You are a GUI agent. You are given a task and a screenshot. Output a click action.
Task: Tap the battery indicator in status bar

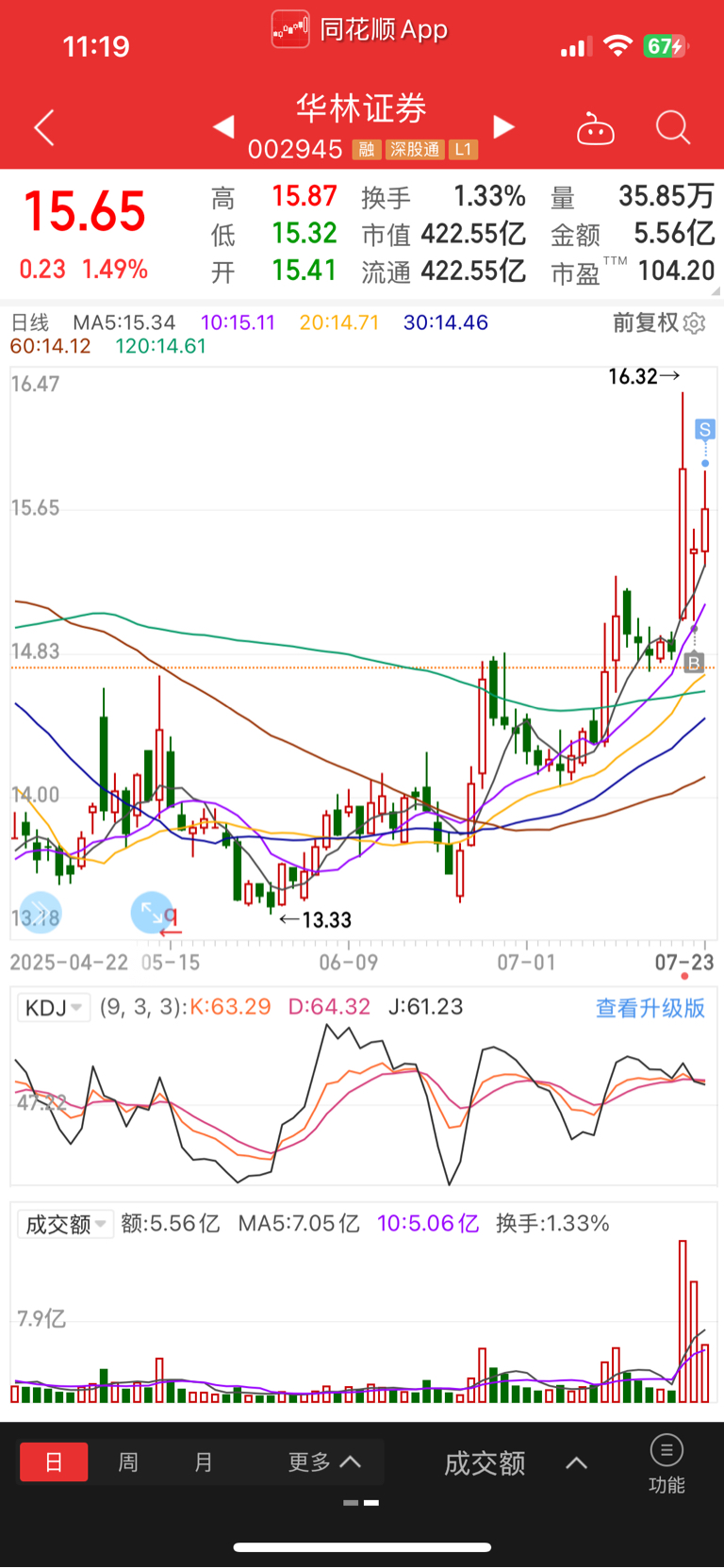[666, 46]
